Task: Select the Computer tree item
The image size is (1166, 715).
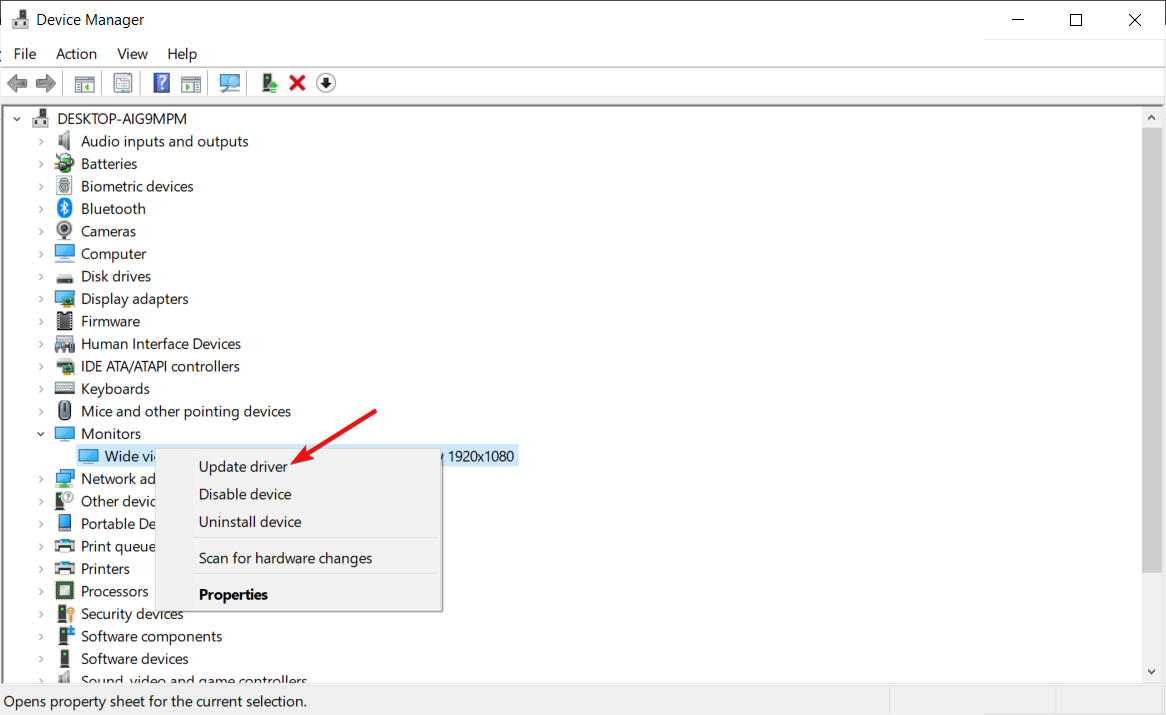Action: (113, 254)
